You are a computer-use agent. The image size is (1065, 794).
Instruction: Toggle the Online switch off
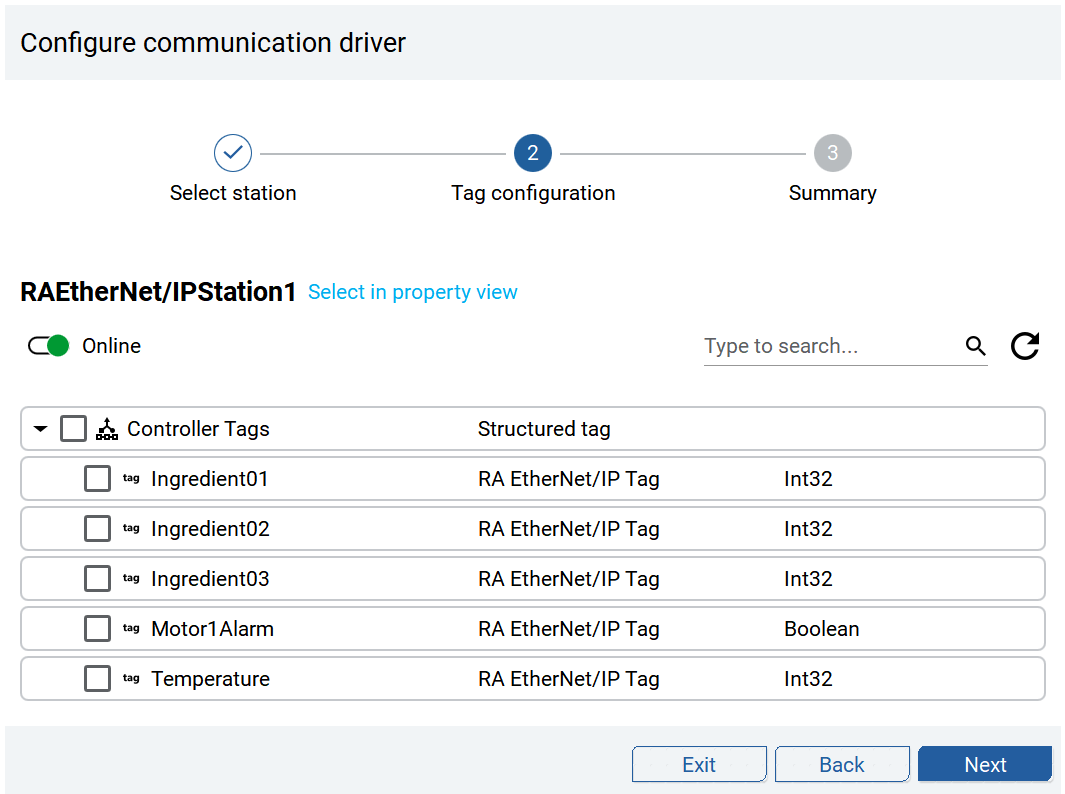click(49, 346)
